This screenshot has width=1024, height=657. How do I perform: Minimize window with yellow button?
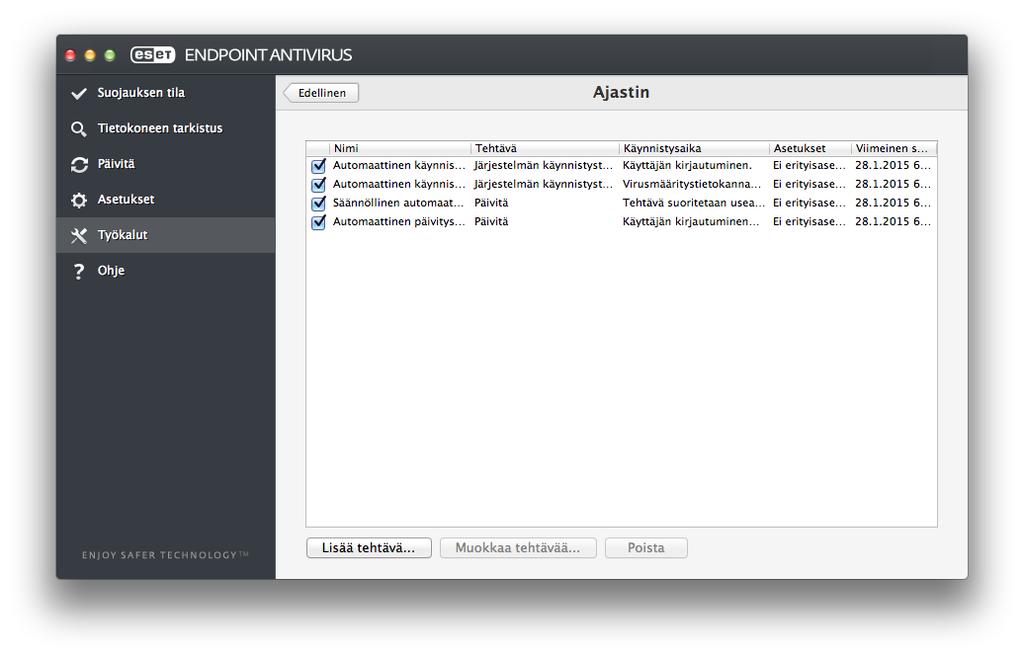coord(90,56)
